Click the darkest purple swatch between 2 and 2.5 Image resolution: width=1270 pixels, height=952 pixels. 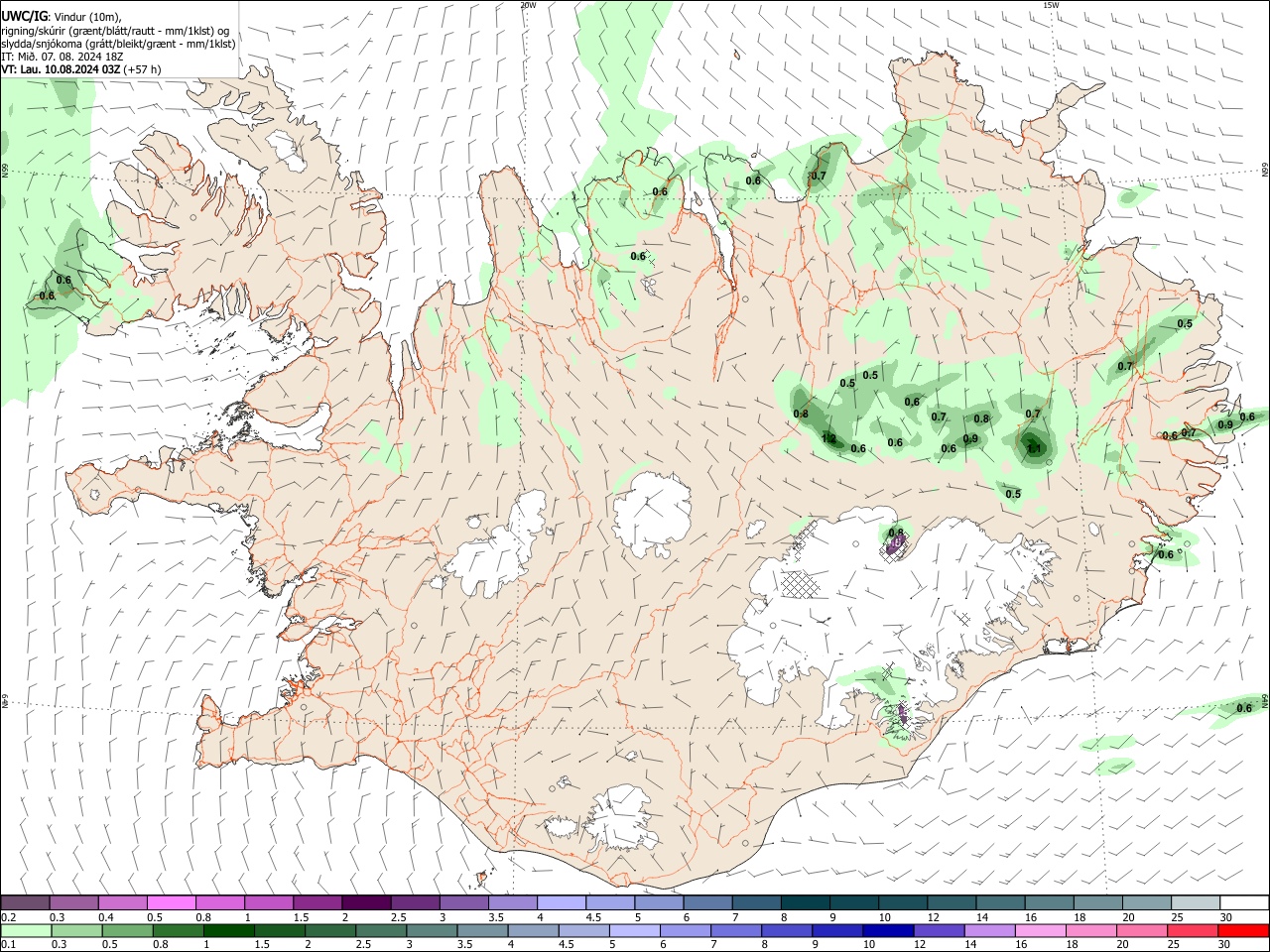pos(366,902)
